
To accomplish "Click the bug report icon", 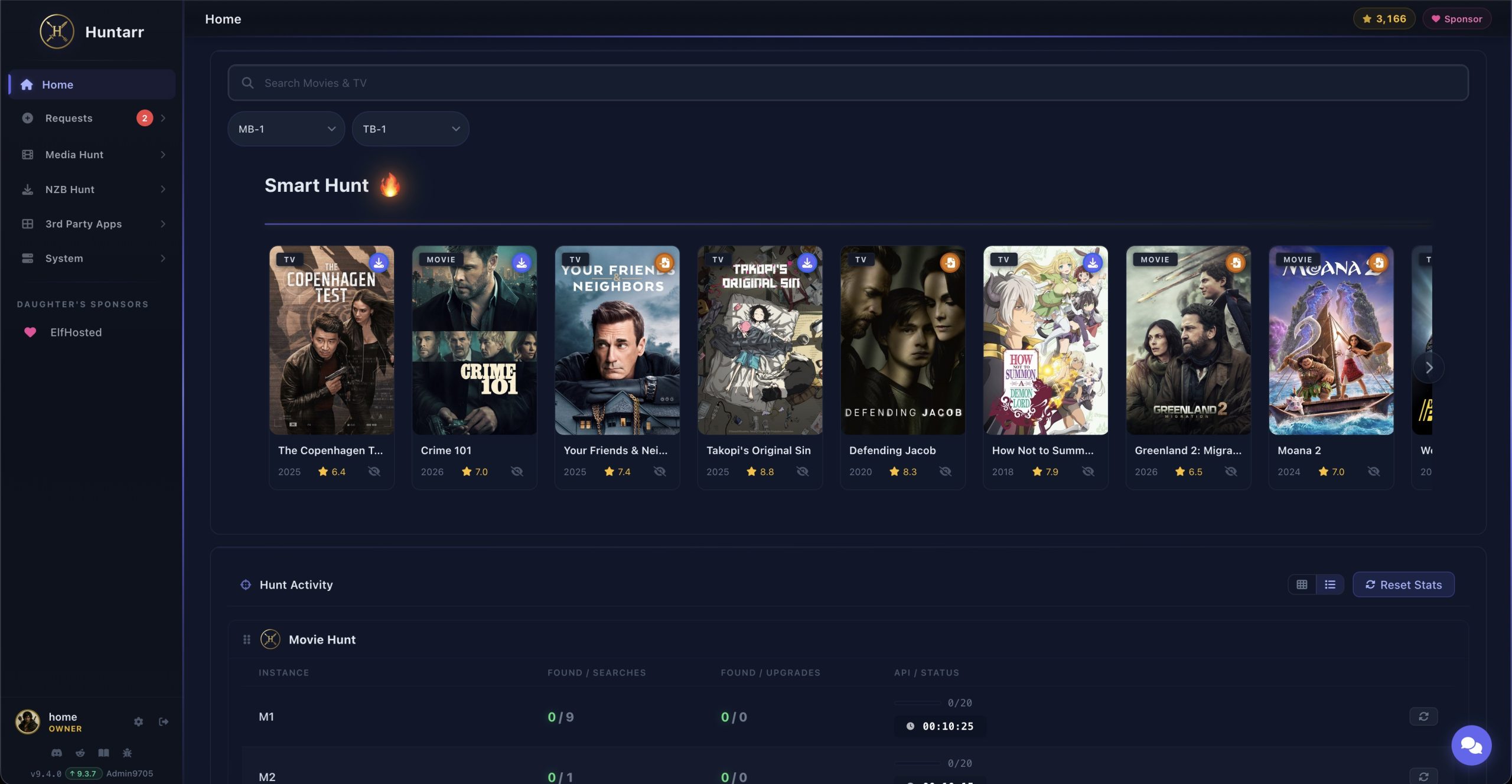I will (x=127, y=753).
